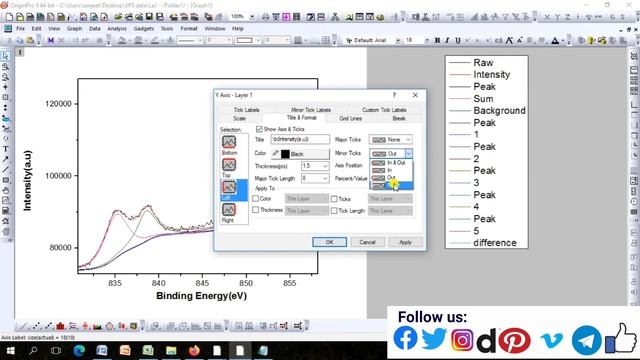The image size is (640, 360).
Task: Select the Left axis icon in Selection list
Action: (229, 187)
